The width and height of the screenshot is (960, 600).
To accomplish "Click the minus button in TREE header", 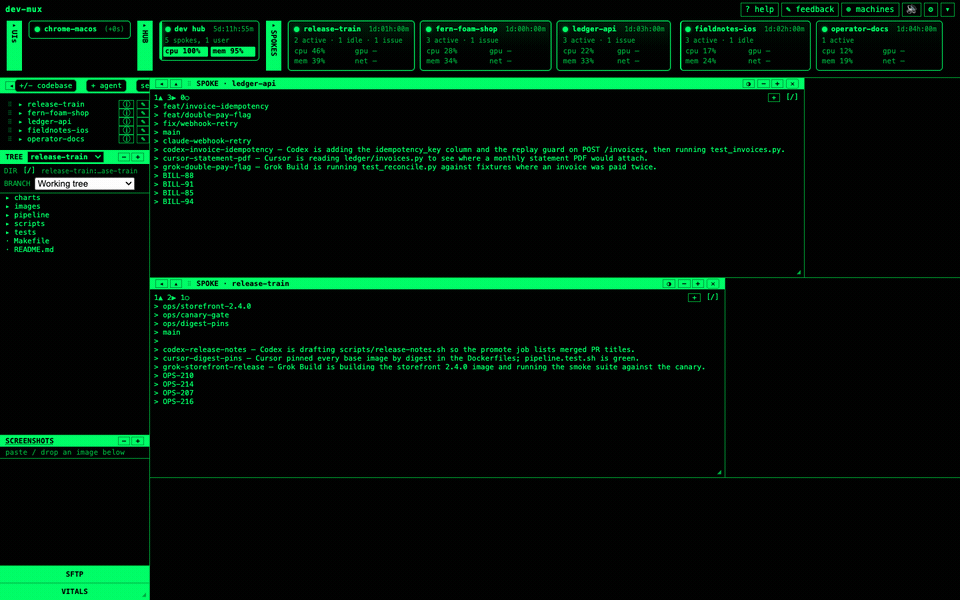I will tap(124, 157).
